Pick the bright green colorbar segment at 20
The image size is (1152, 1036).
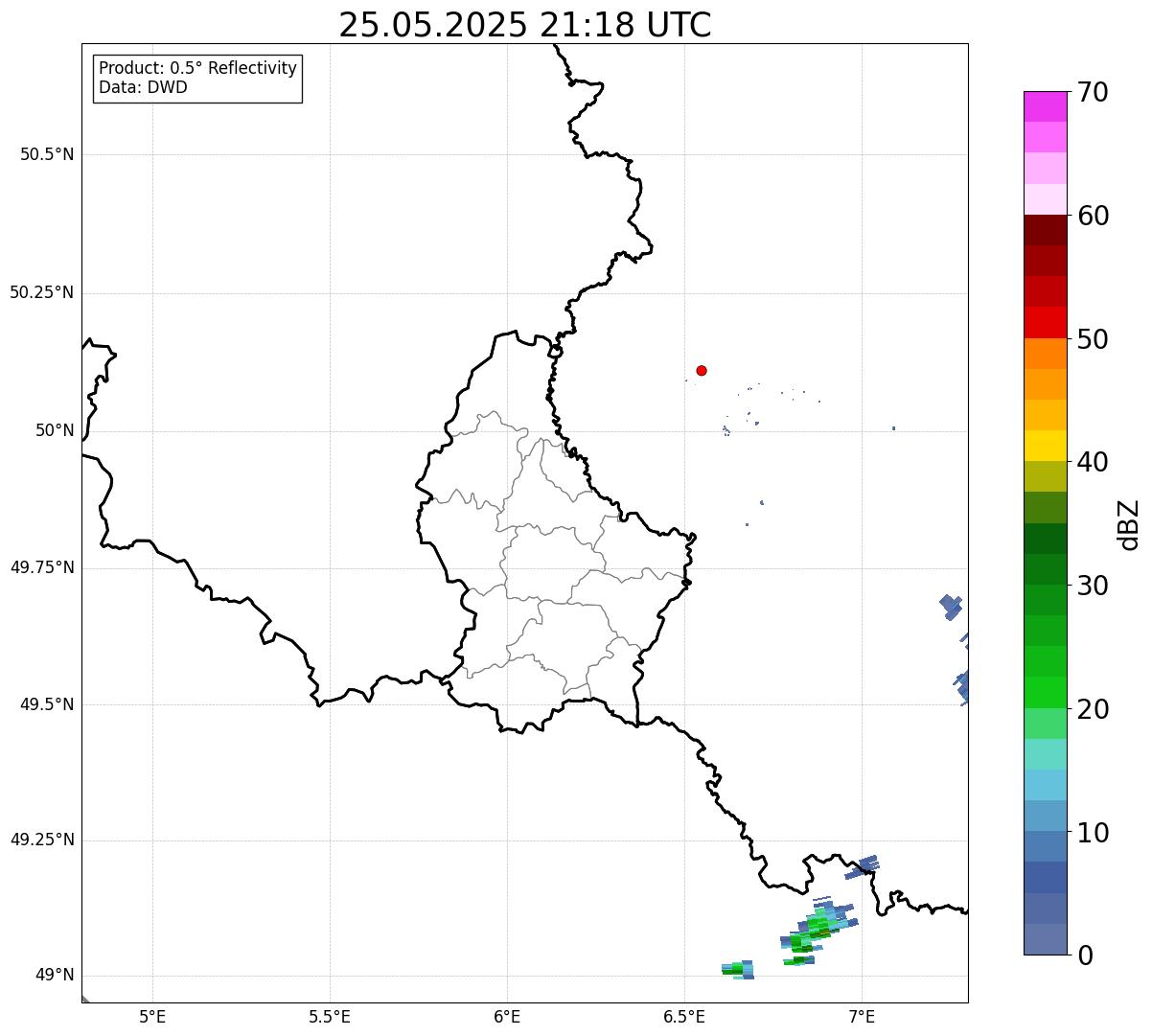pyautogui.click(x=1045, y=693)
